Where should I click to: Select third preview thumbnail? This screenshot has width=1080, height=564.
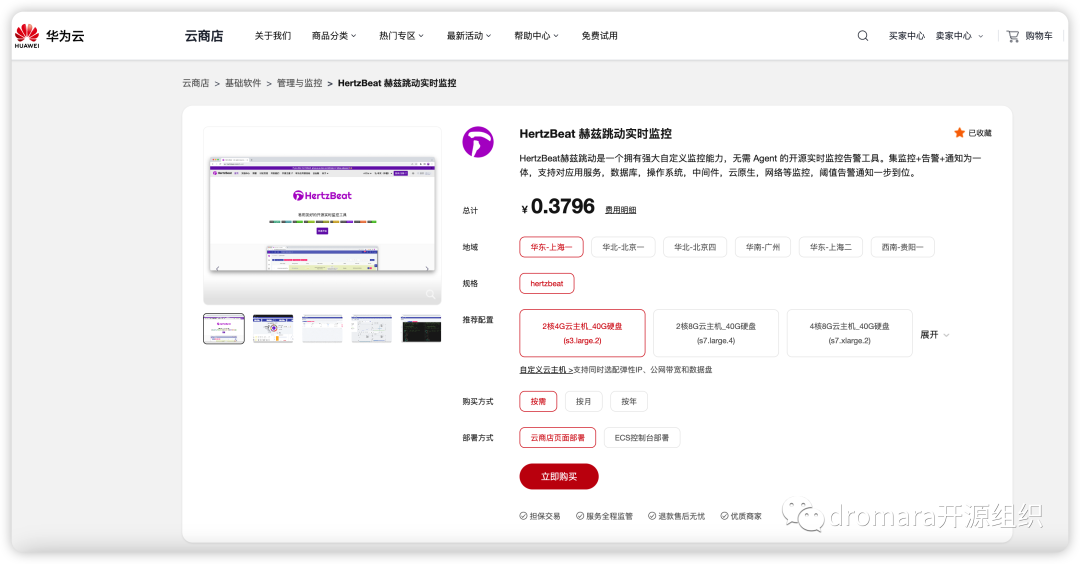click(322, 328)
